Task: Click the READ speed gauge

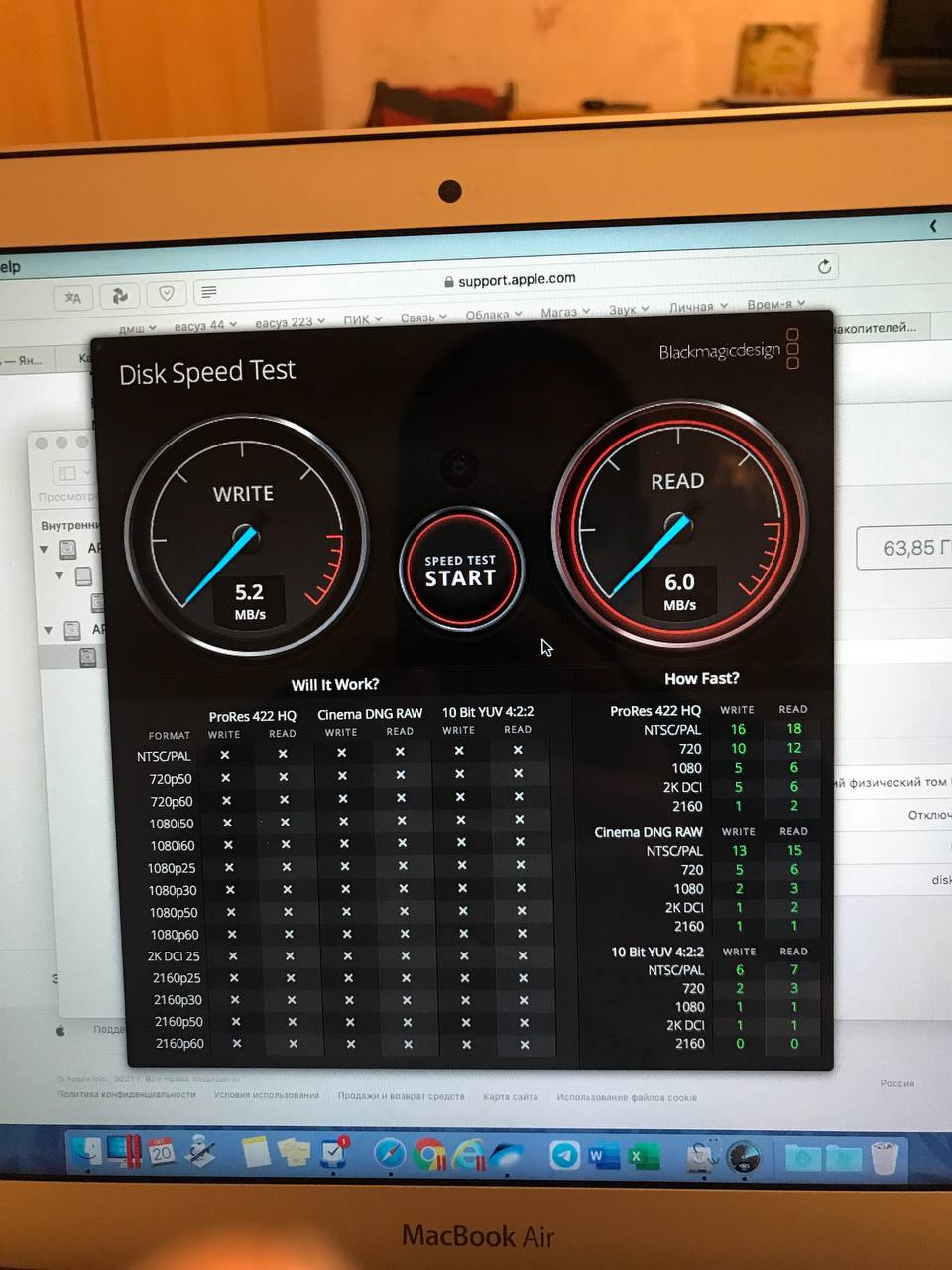Action: (x=679, y=523)
